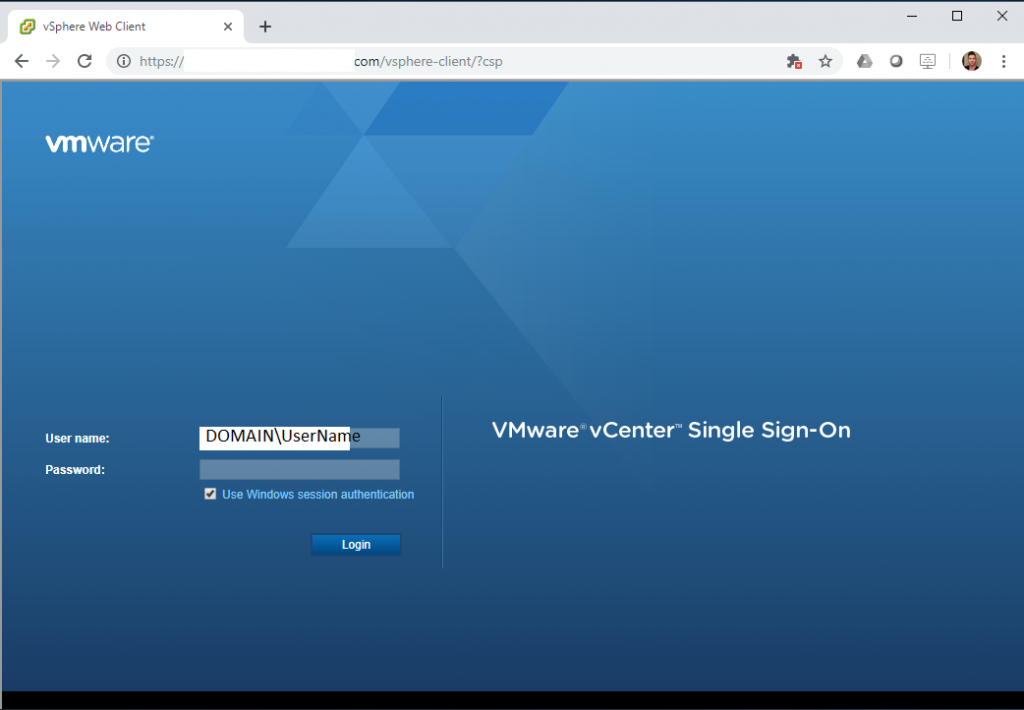Click the blocked plugin puzzle-piece icon
1024x710 pixels.
click(x=794, y=61)
